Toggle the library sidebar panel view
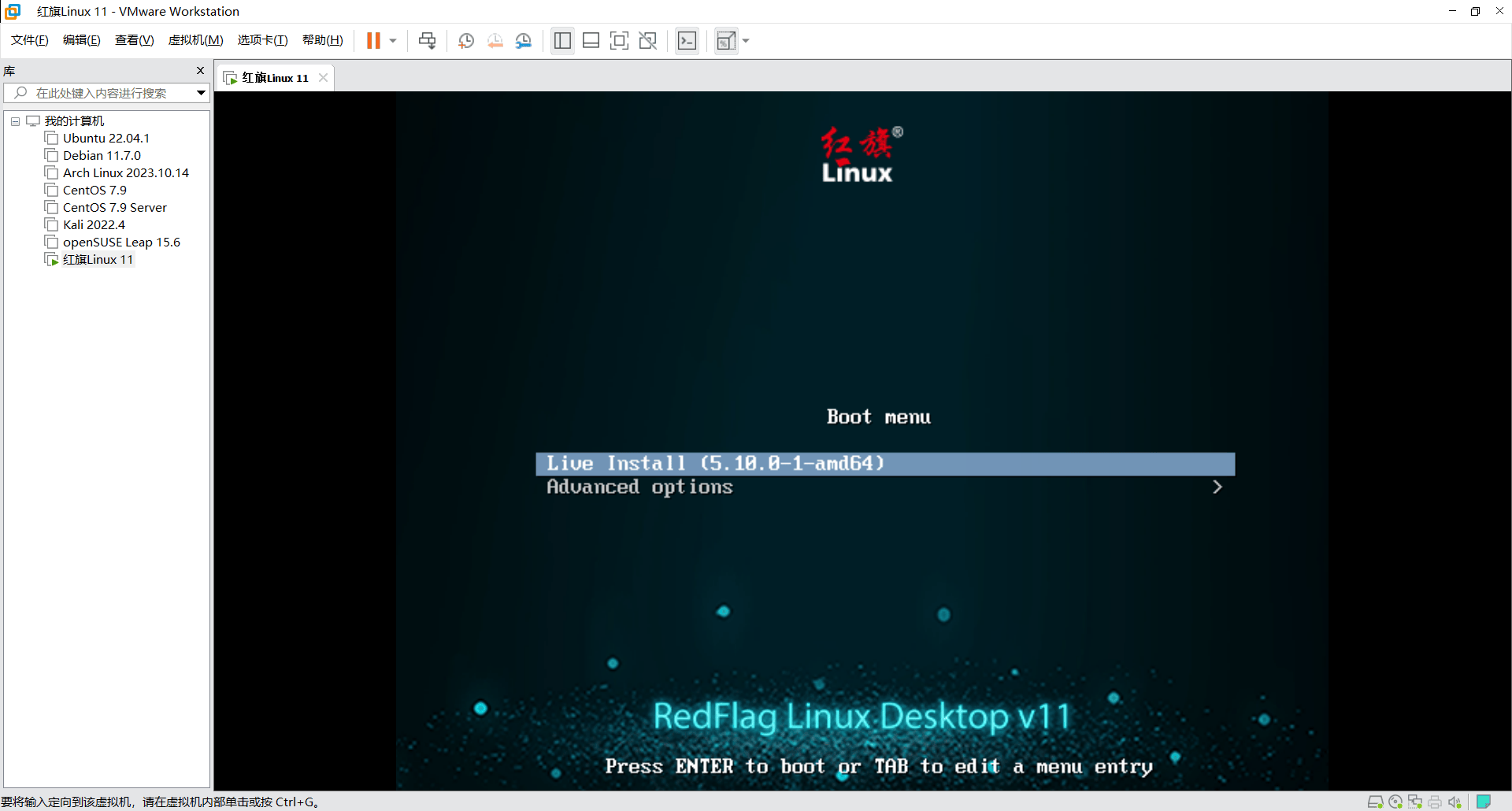Image resolution: width=1512 pixels, height=811 pixels. tap(562, 41)
